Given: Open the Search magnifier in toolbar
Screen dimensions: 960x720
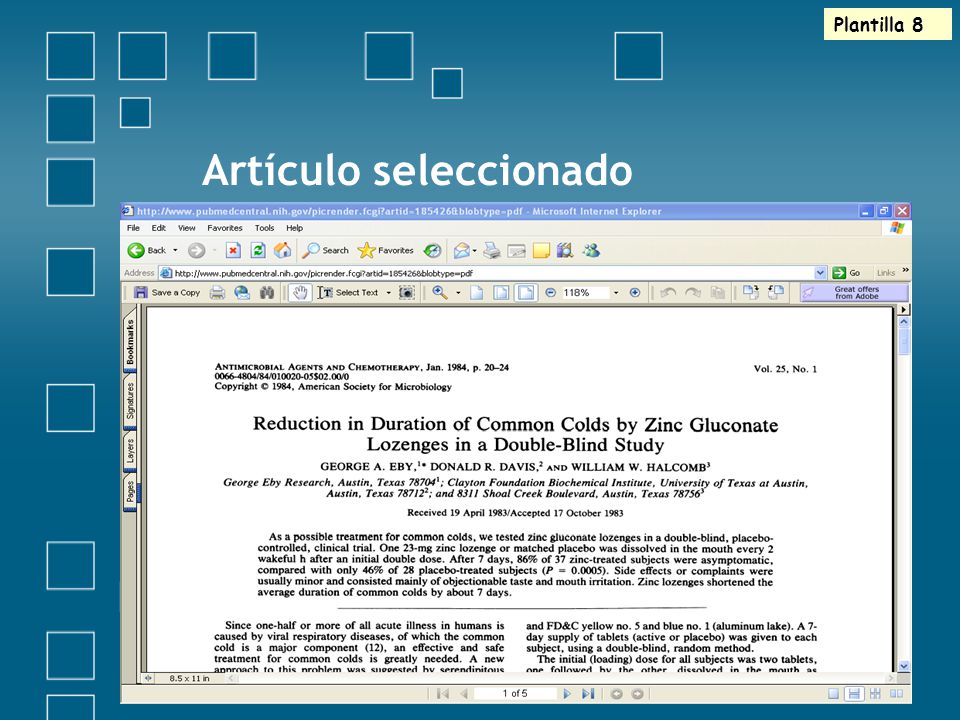Looking at the screenshot, I should [x=326, y=250].
